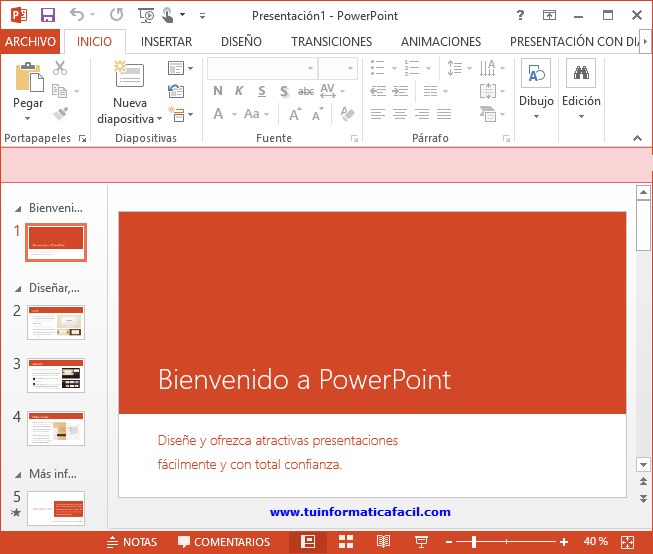
Task: Open the PowerPoint Help question mark
Action: (x=520, y=15)
